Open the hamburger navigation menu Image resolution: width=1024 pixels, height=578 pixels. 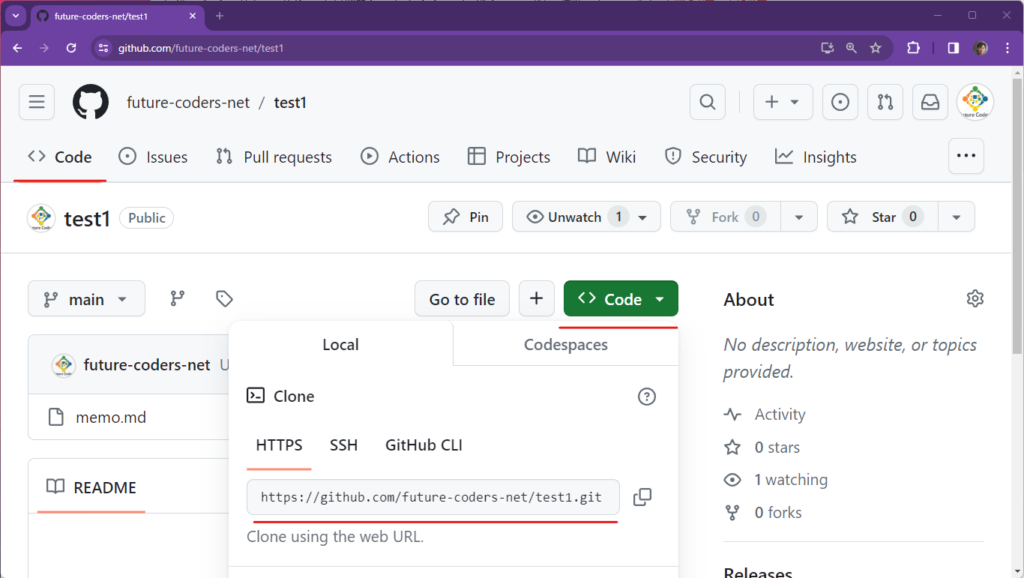(x=37, y=102)
